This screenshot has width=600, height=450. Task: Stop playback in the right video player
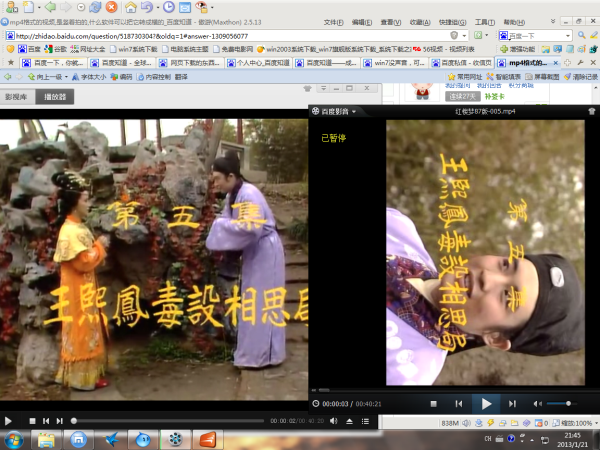tap(432, 403)
